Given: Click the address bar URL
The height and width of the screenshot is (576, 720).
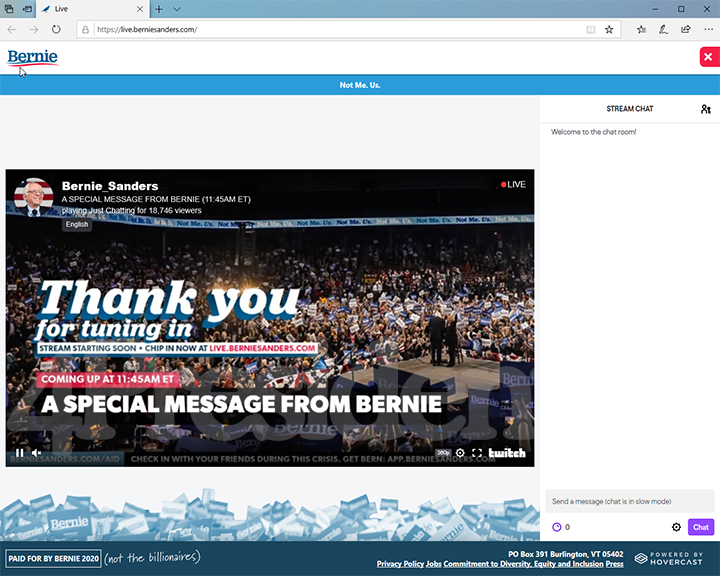Looking at the screenshot, I should pyautogui.click(x=147, y=29).
